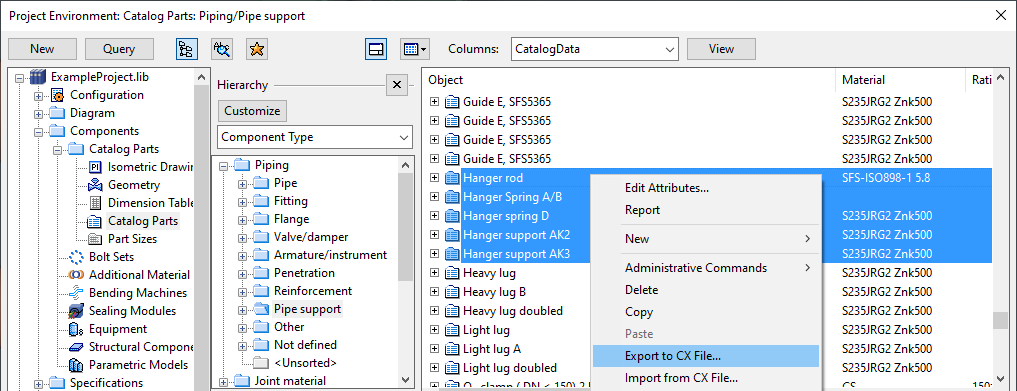
Task: Open the table view options dropdown icon
Action: tap(414, 49)
